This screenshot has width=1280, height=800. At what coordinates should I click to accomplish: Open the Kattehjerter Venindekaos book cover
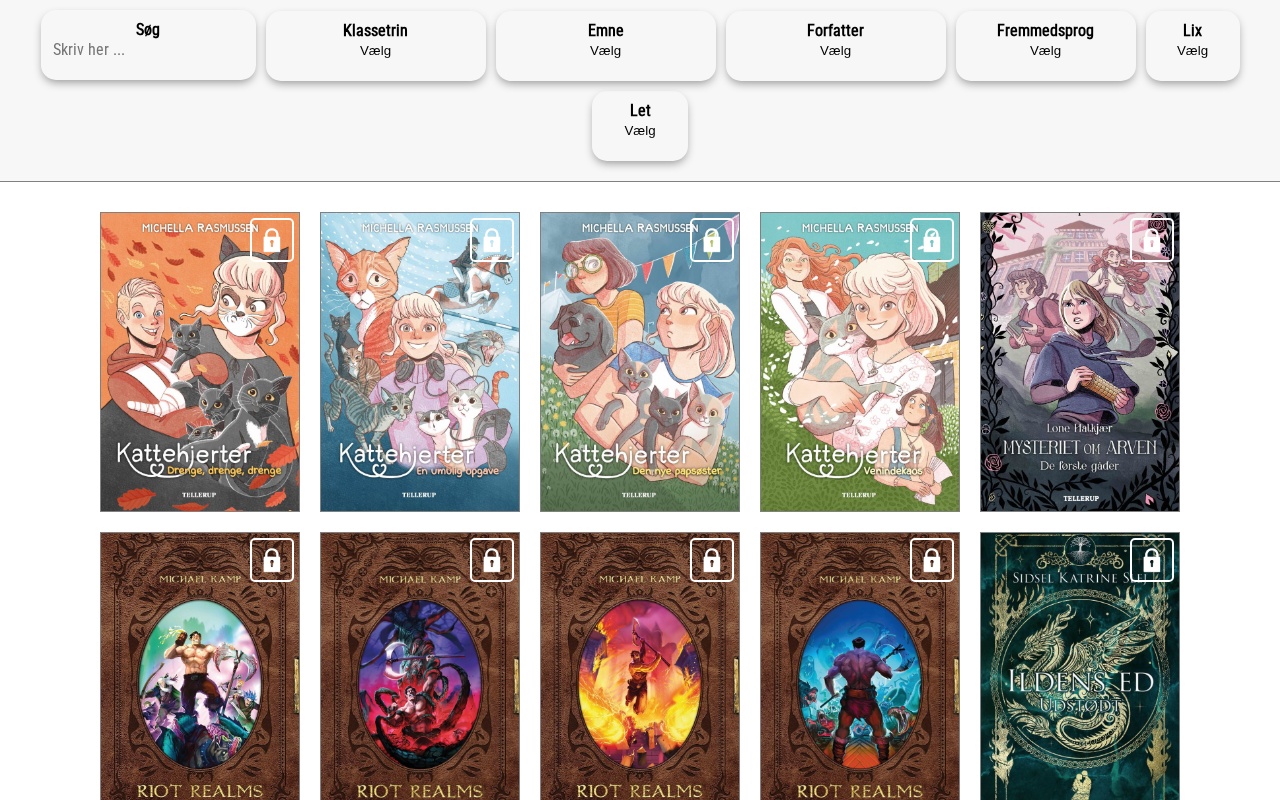click(860, 362)
